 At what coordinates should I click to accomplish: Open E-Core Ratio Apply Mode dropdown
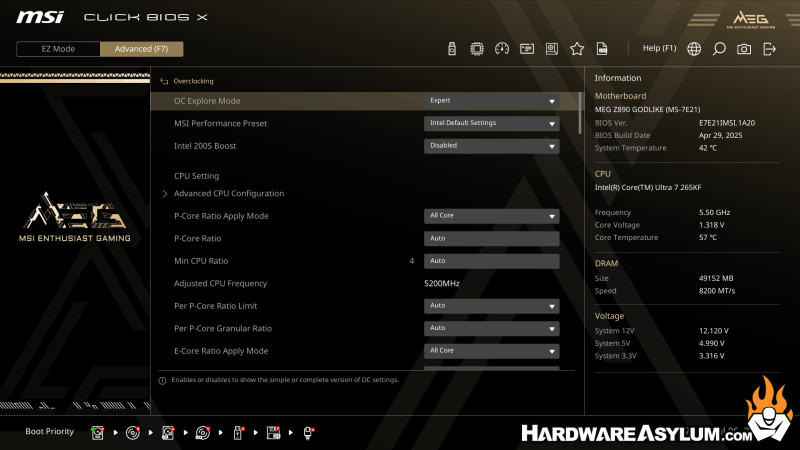click(x=491, y=351)
